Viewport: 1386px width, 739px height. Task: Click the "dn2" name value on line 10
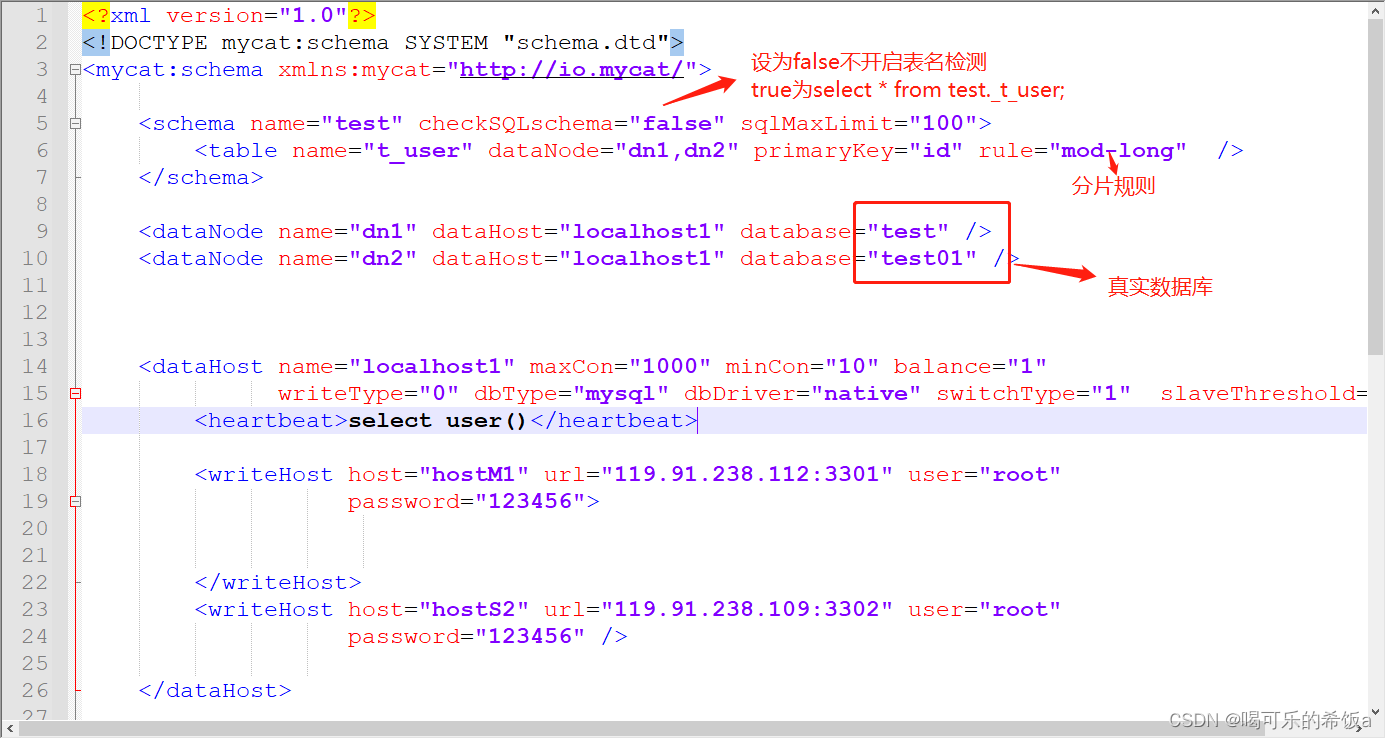(x=383, y=259)
